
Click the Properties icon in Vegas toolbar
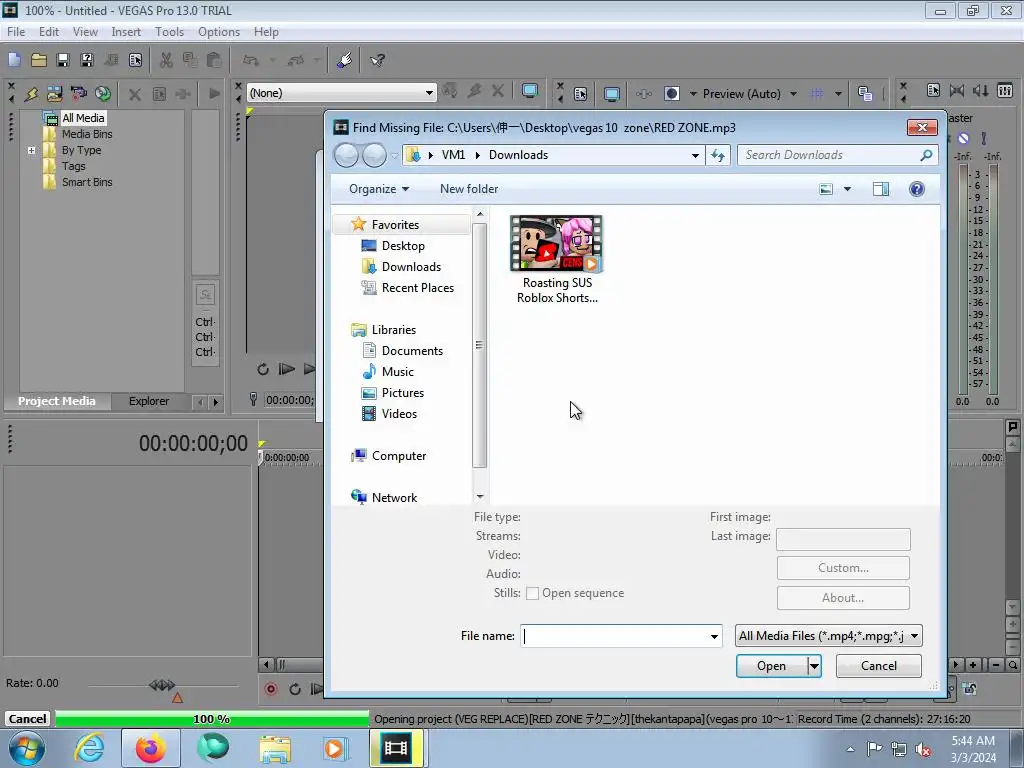135,60
